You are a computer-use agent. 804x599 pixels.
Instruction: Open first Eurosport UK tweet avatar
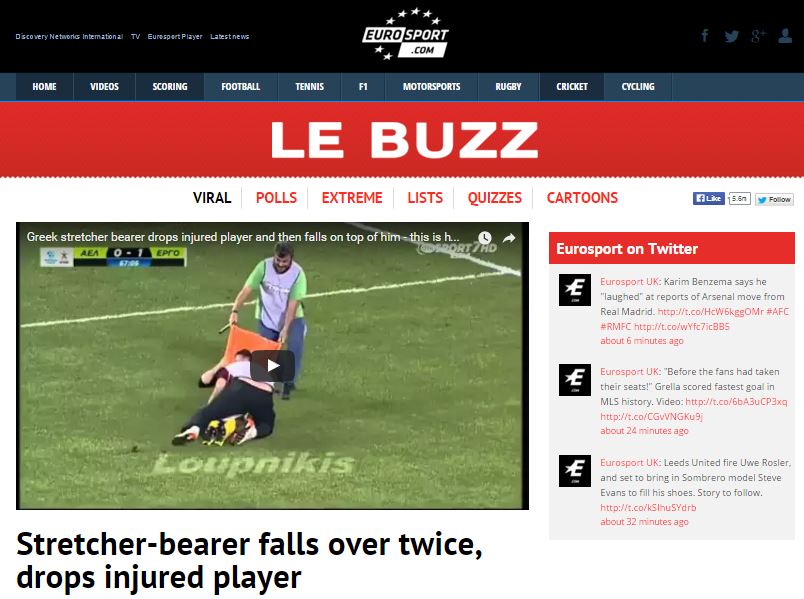tap(575, 290)
